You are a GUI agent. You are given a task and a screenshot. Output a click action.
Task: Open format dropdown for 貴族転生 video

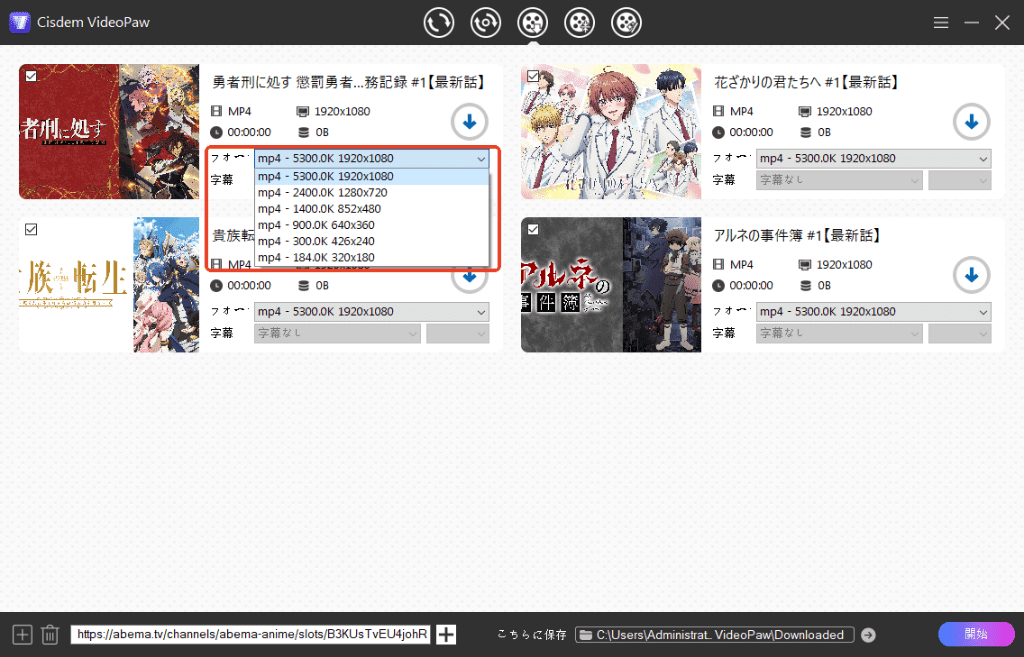(x=372, y=312)
